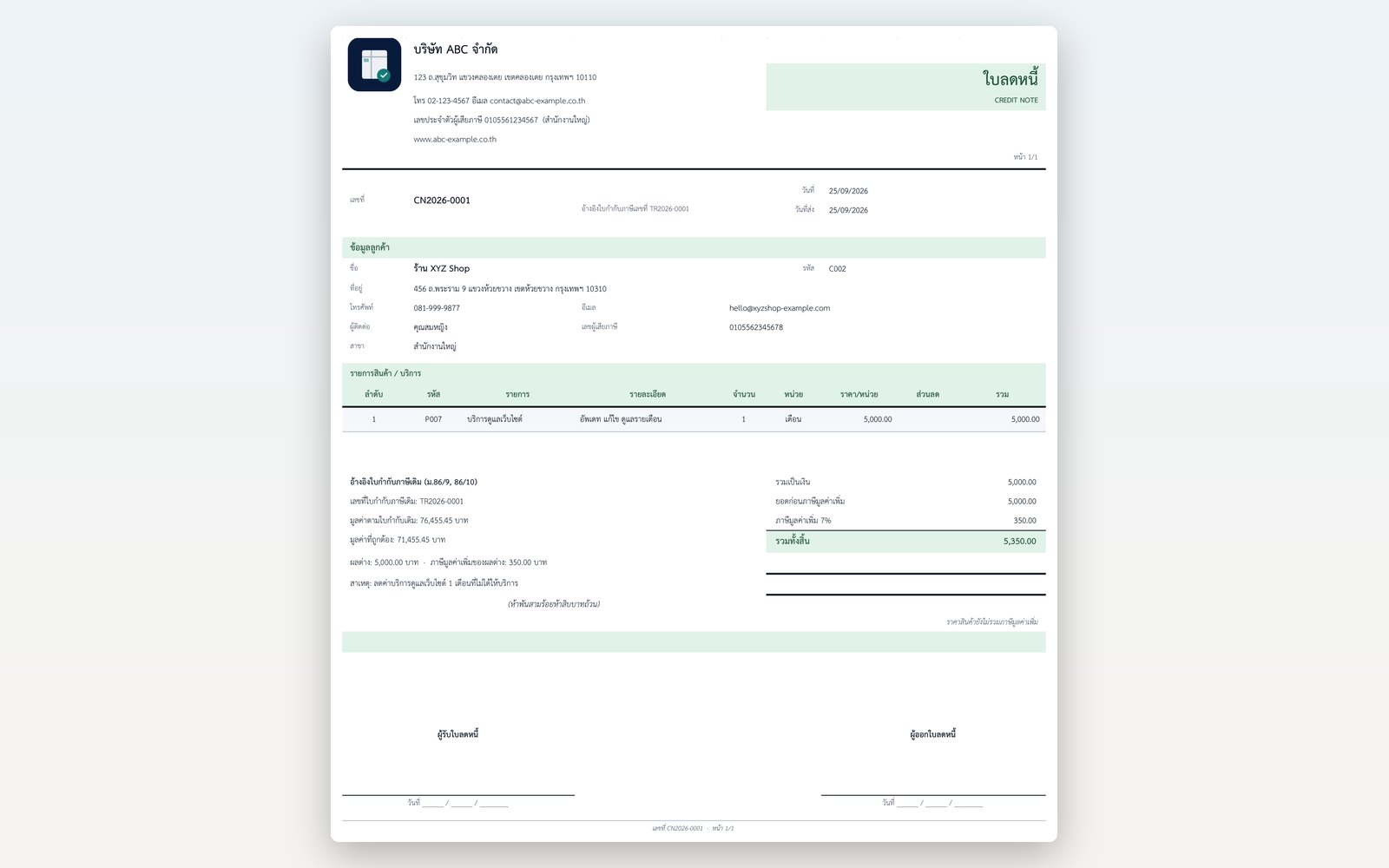Click original value line 76,455.45 บาท

(x=409, y=521)
